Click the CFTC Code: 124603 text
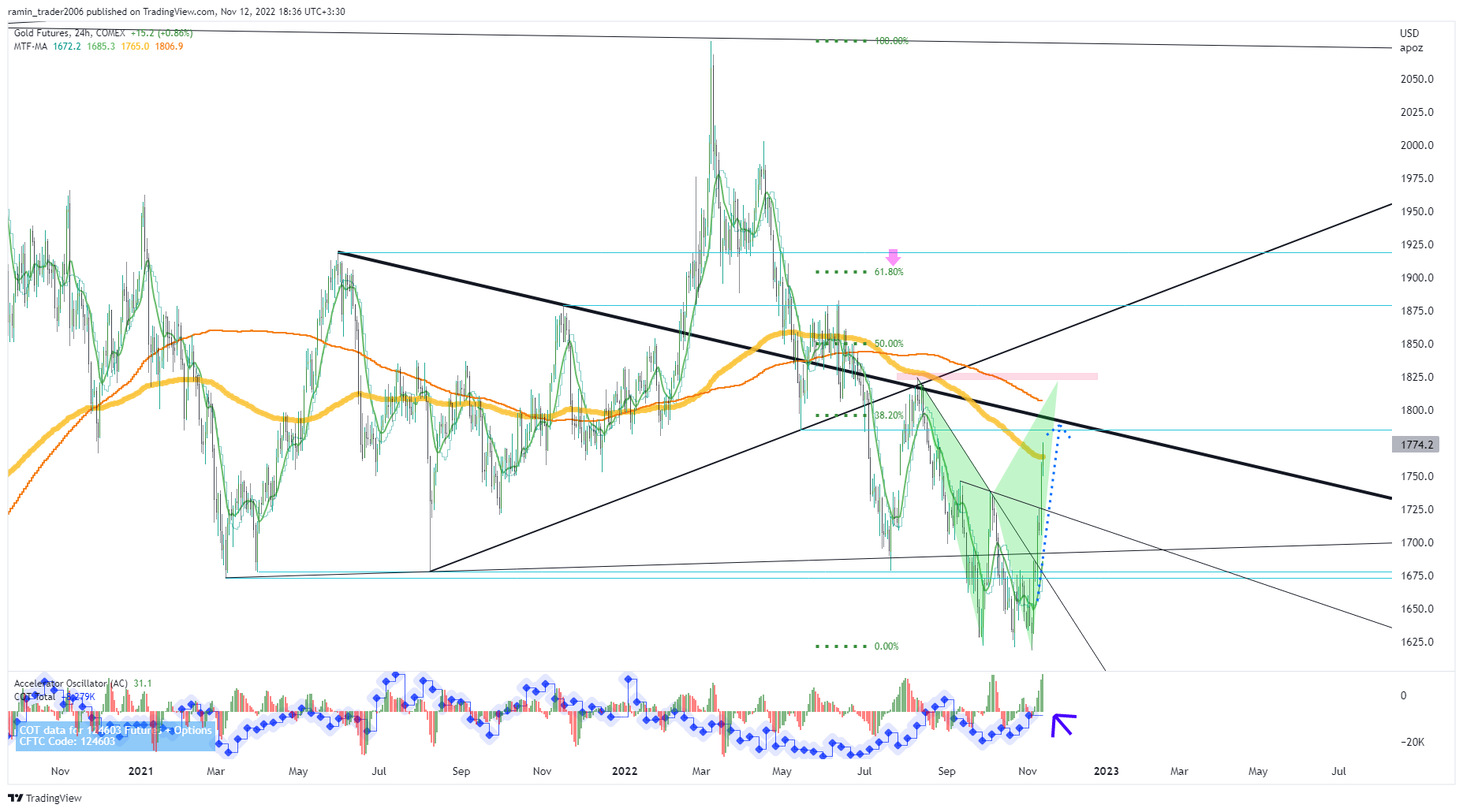The width and height of the screenshot is (1463, 812). tap(67, 742)
